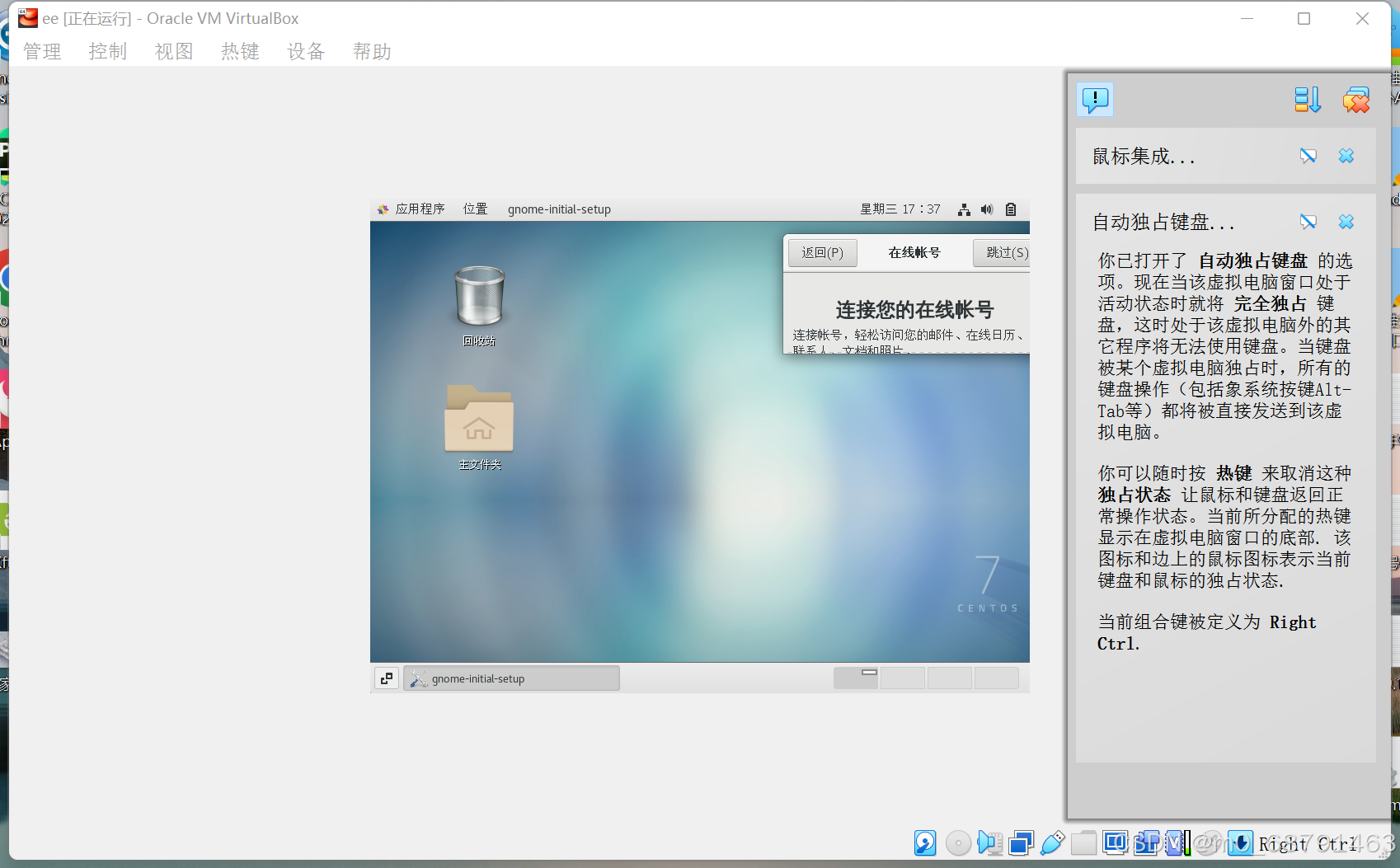The width and height of the screenshot is (1400, 868).
Task: Click the hard disk activity status icon
Action: click(x=925, y=842)
